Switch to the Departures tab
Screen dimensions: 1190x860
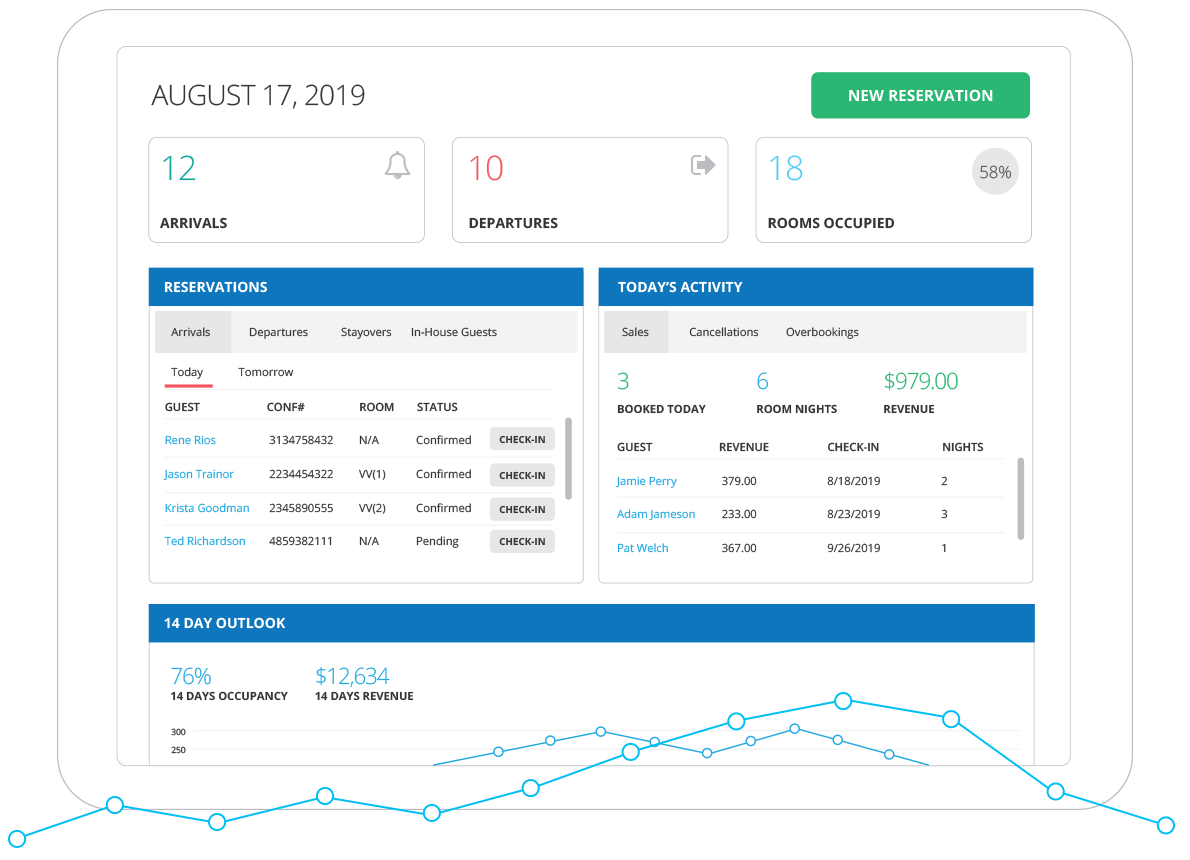(278, 331)
